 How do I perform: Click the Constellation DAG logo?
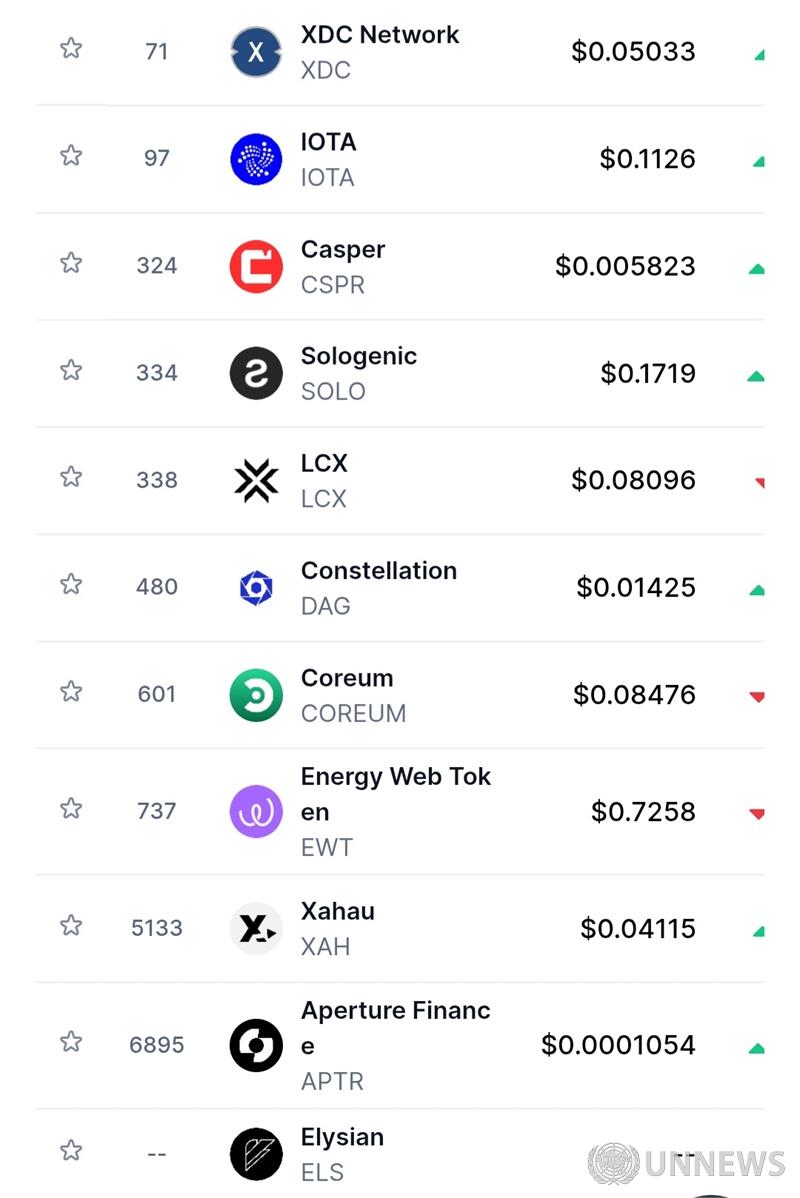(256, 587)
